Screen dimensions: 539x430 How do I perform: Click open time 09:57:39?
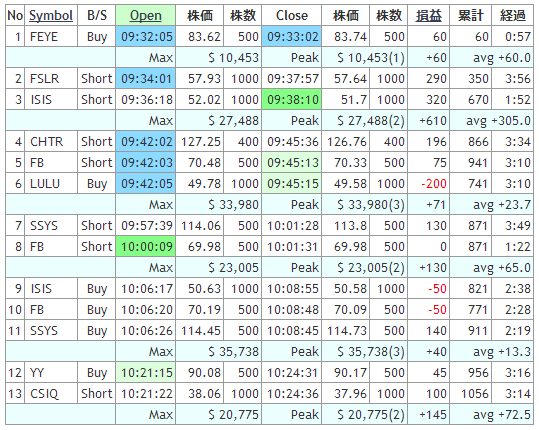point(146,225)
